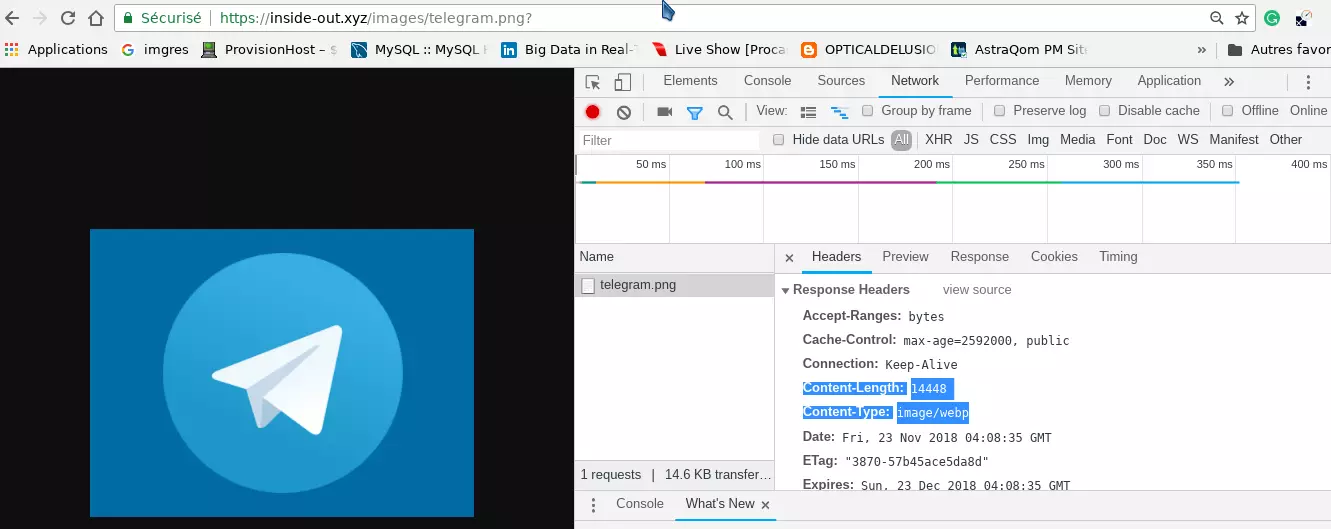Filter requests by XHR

(939, 140)
